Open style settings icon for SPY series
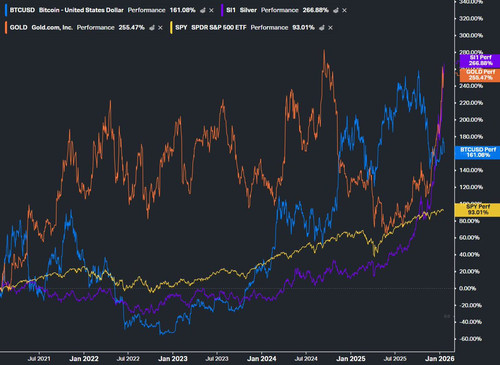 coord(322,28)
